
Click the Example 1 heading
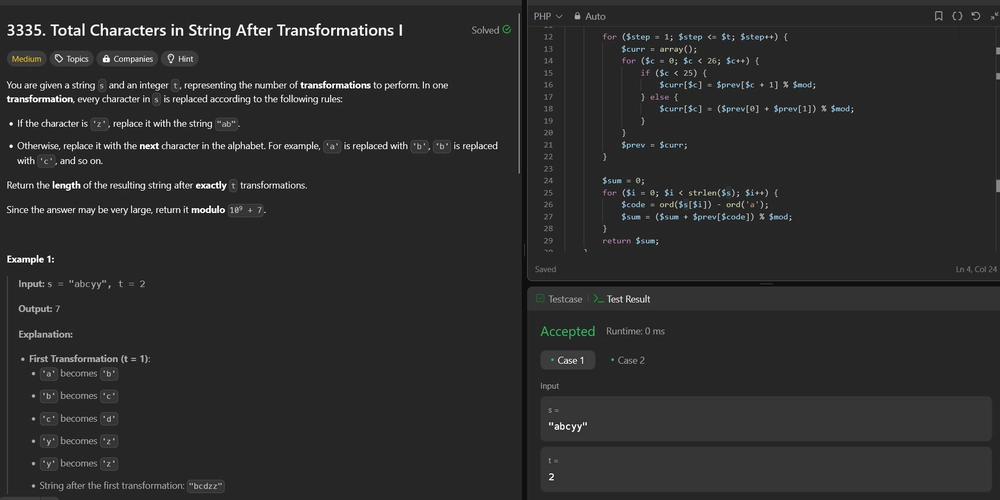31,259
